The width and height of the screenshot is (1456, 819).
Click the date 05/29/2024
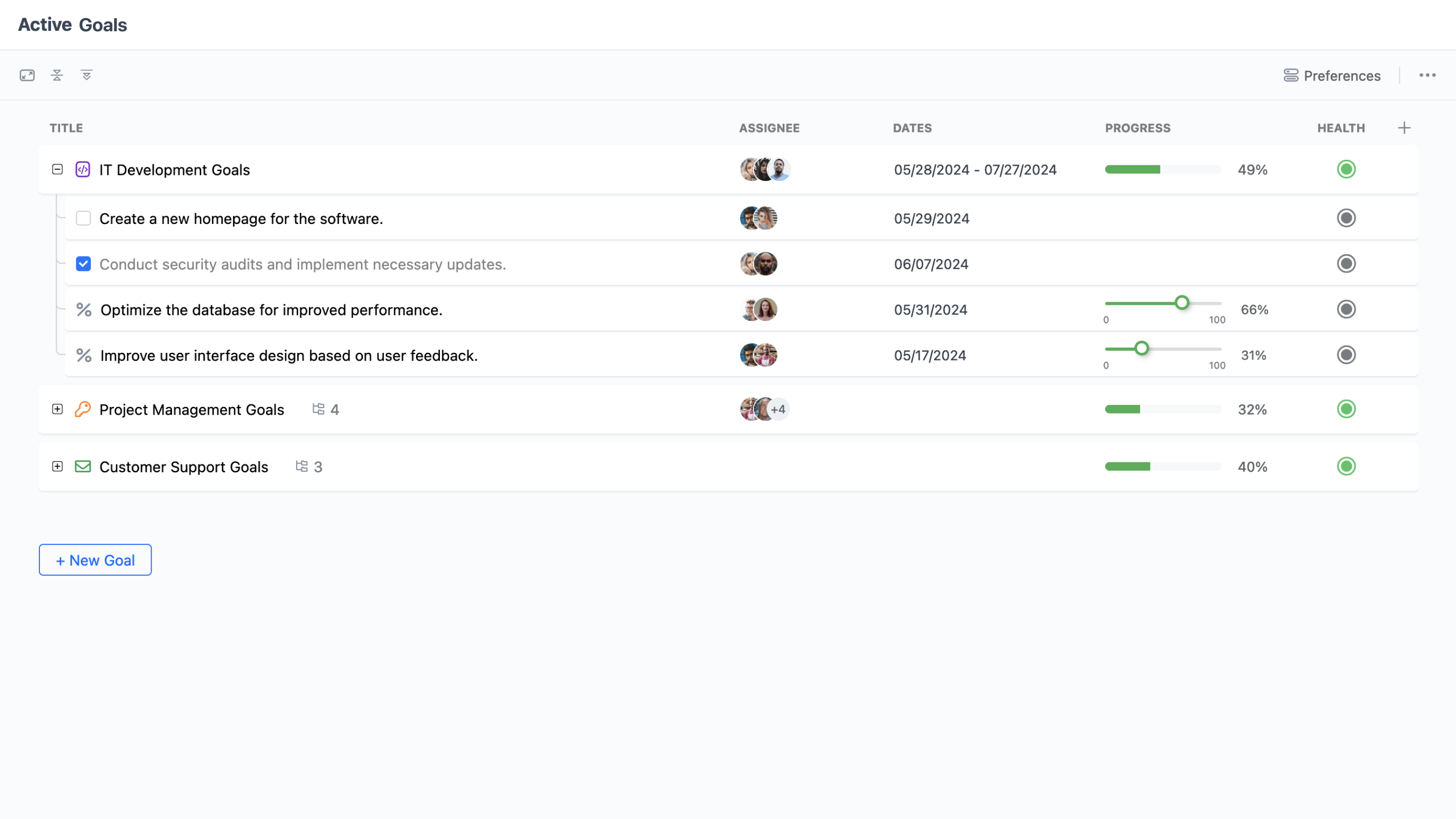click(931, 219)
